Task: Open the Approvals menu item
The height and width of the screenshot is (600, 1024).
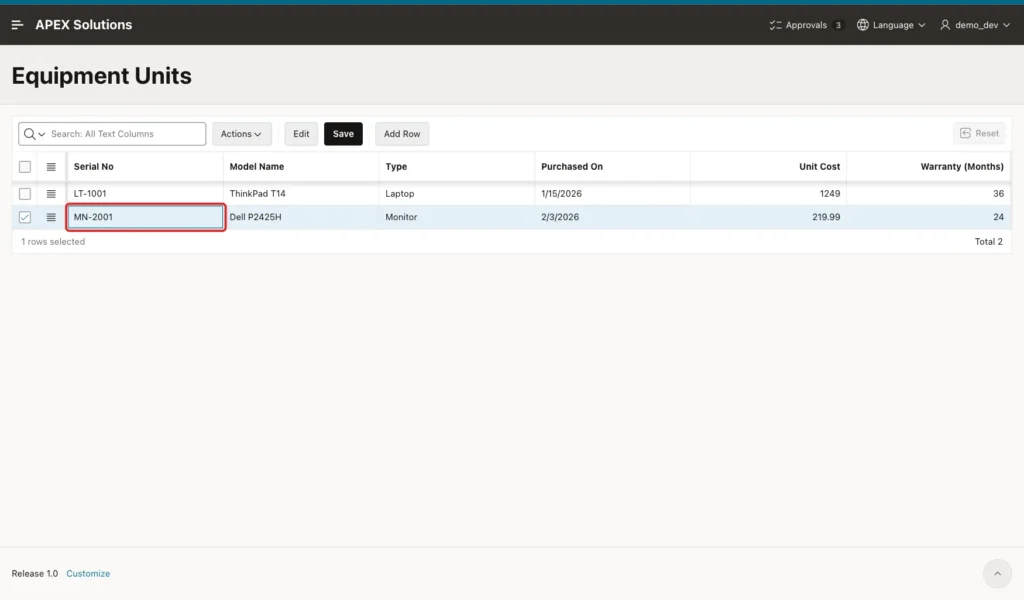Action: tap(805, 25)
